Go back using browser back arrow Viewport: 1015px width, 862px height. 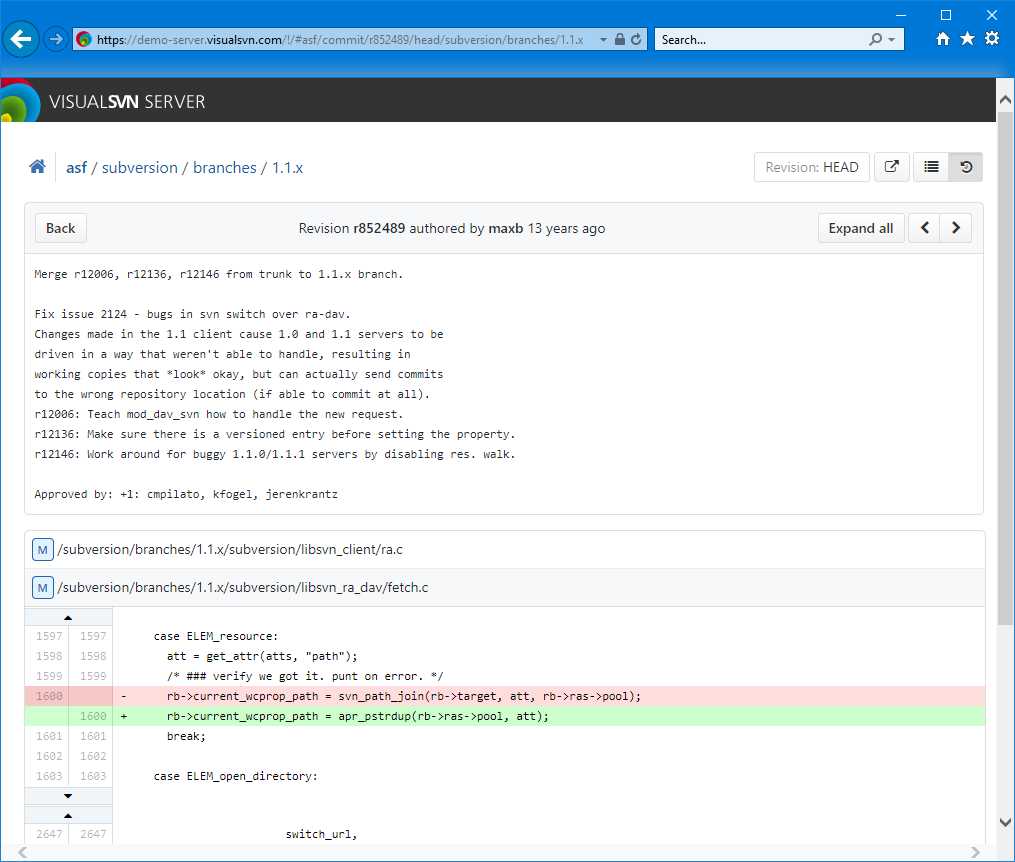(21, 39)
